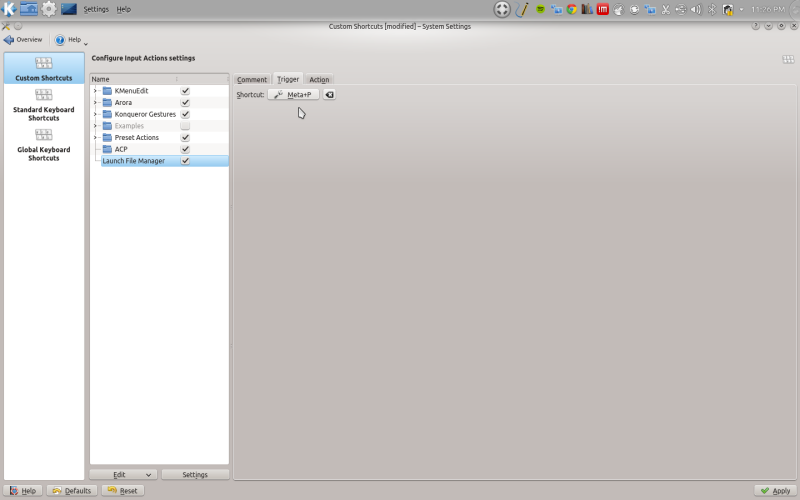Click the books tray icon
Screen dimensions: 800x500
click(587, 9)
